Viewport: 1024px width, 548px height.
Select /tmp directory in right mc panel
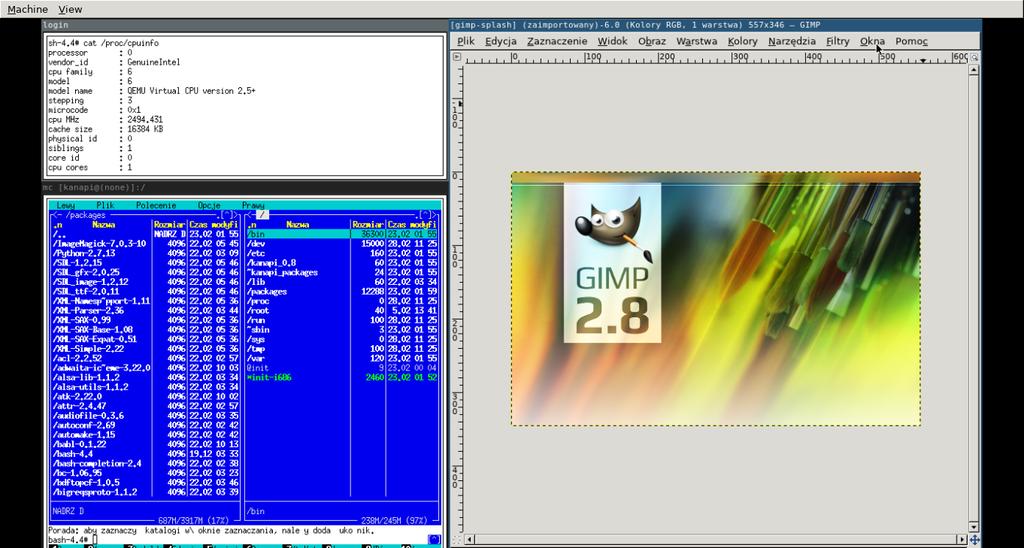tap(342, 349)
